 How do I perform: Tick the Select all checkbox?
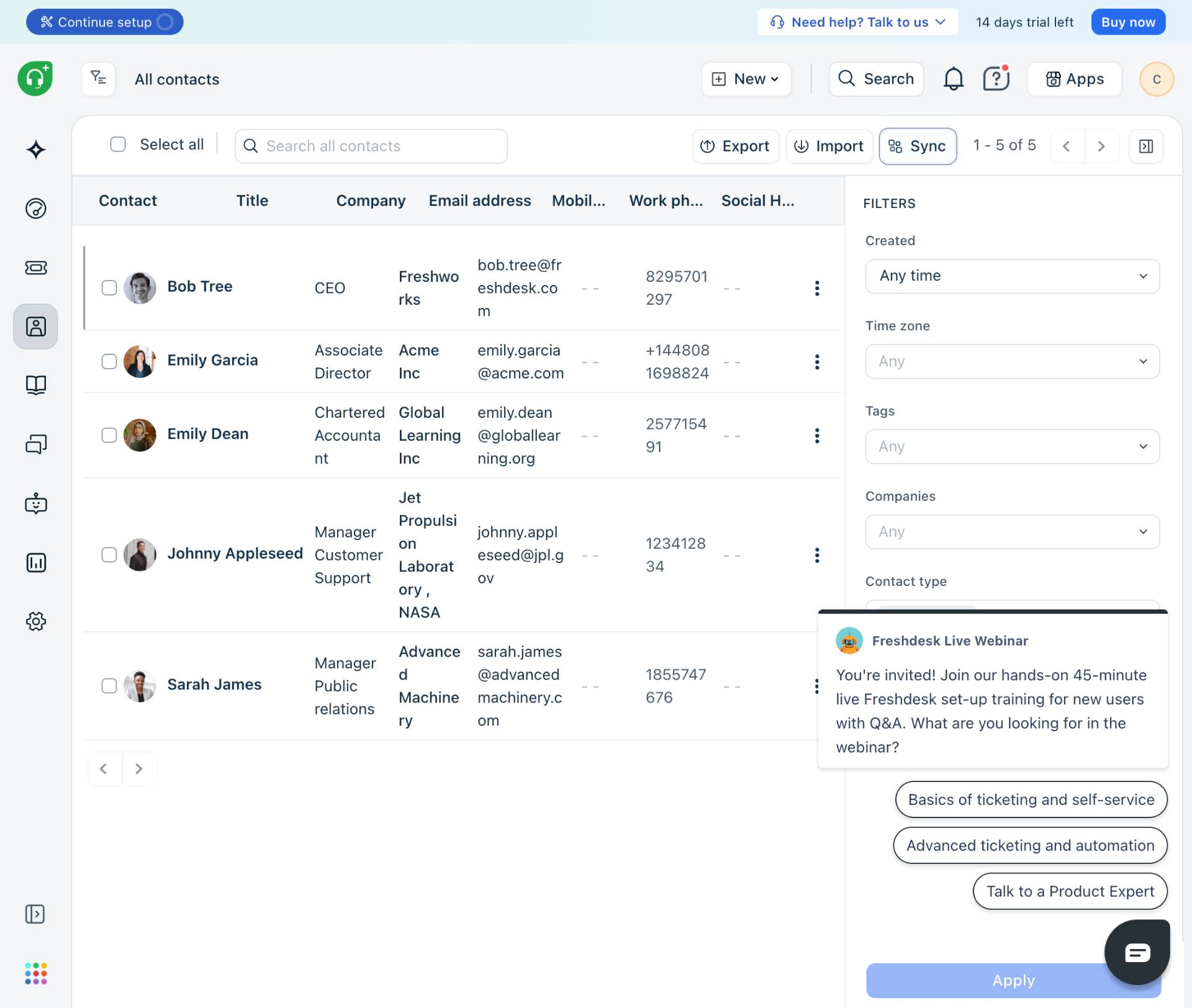click(118, 144)
